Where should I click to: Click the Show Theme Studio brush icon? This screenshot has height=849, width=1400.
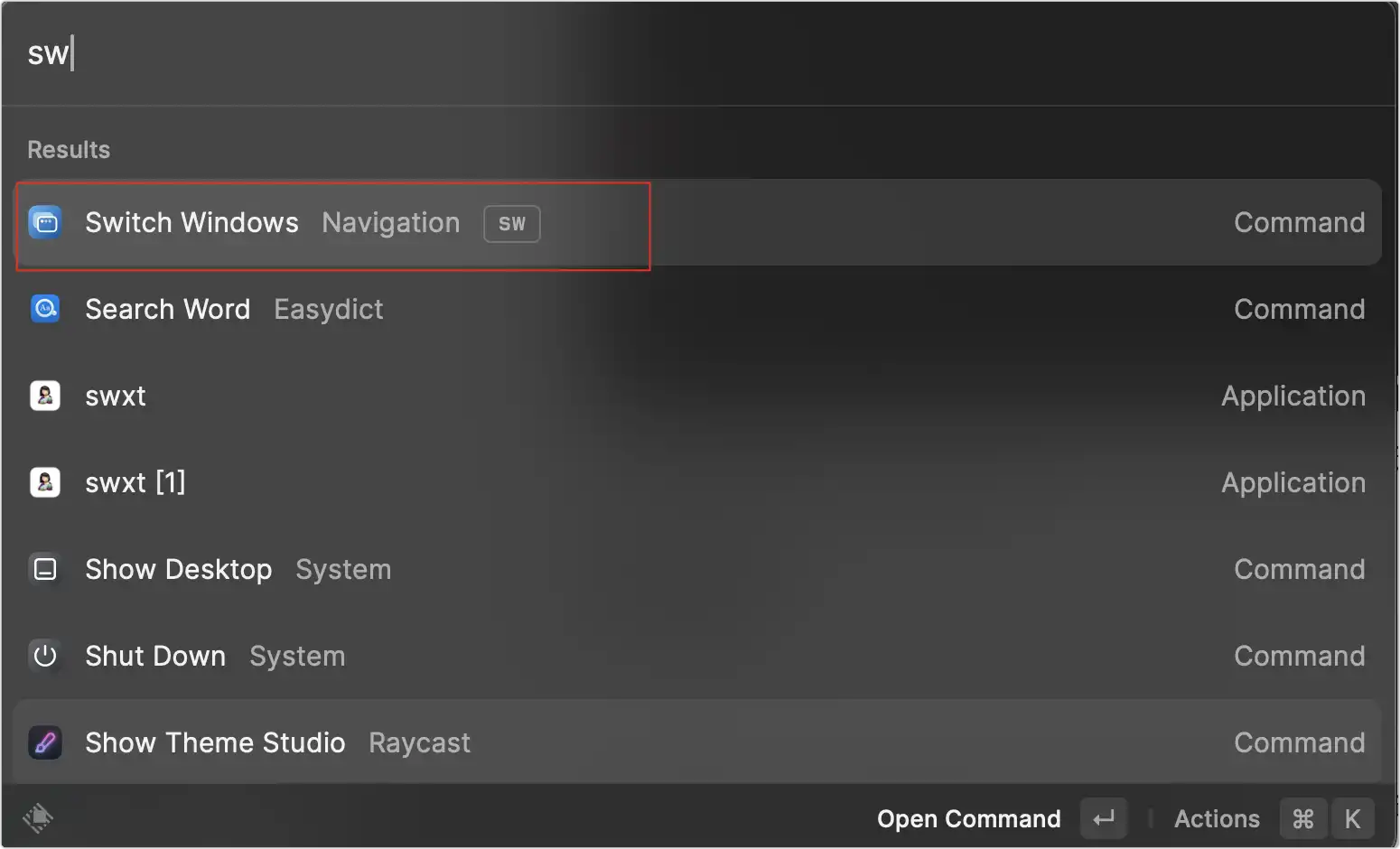45,742
